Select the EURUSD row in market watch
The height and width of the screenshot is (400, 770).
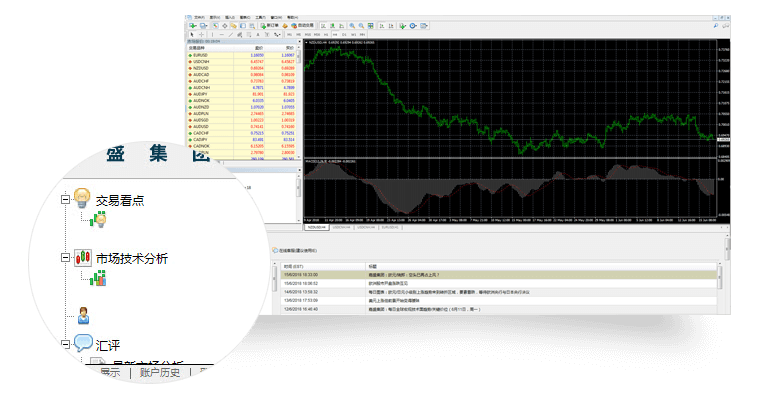click(x=203, y=54)
